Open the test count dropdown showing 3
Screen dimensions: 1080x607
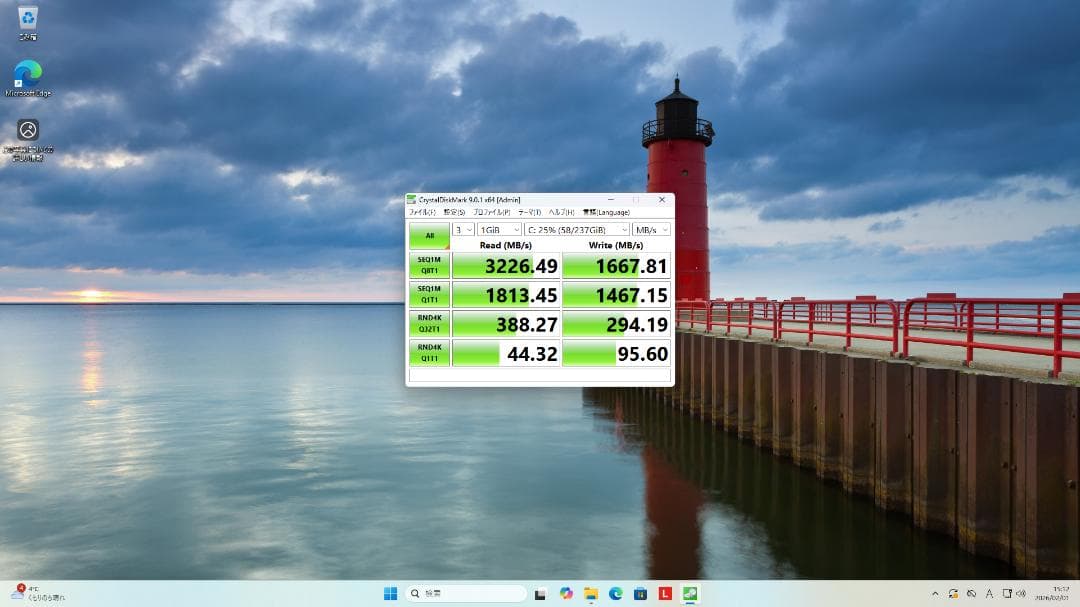[x=462, y=230]
